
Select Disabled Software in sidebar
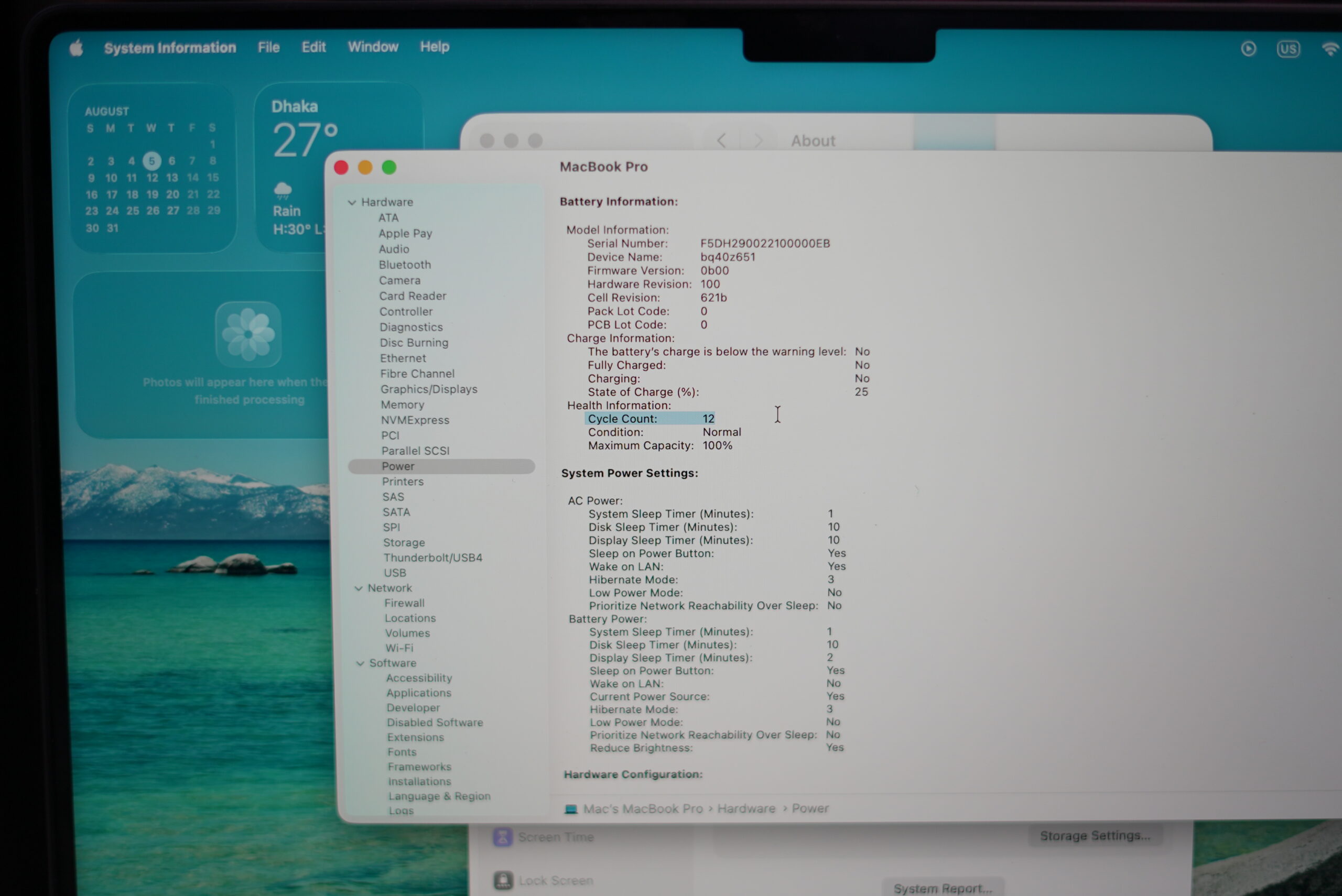coord(435,723)
